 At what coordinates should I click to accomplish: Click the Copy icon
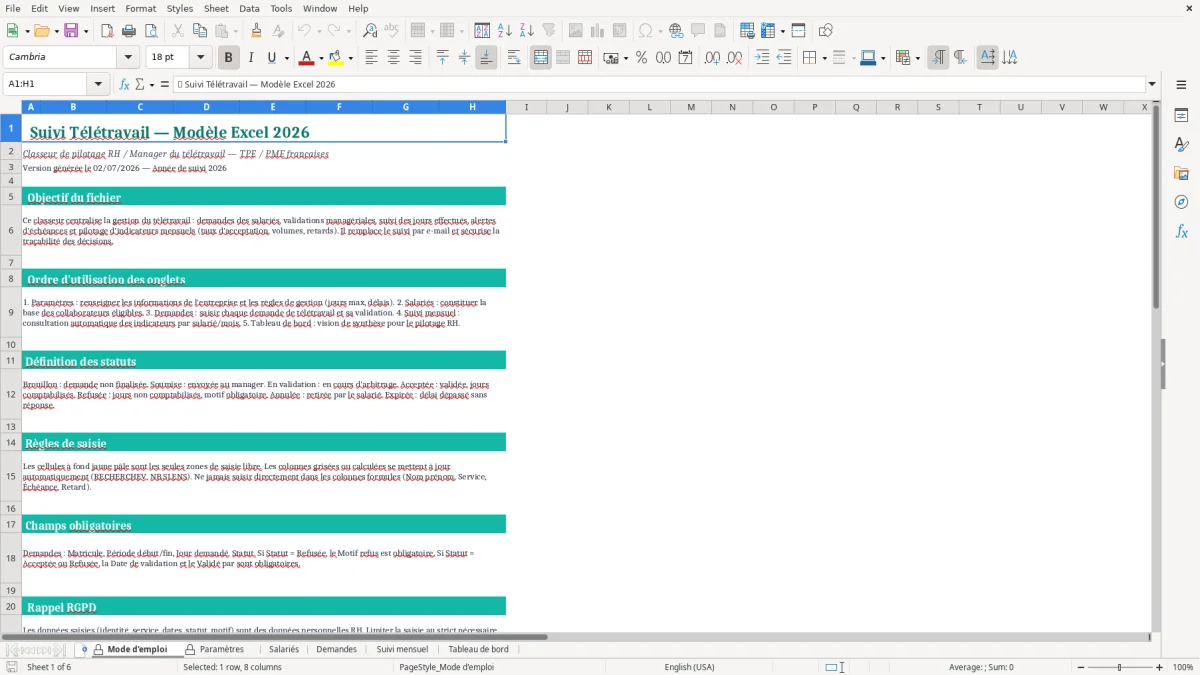click(x=199, y=31)
